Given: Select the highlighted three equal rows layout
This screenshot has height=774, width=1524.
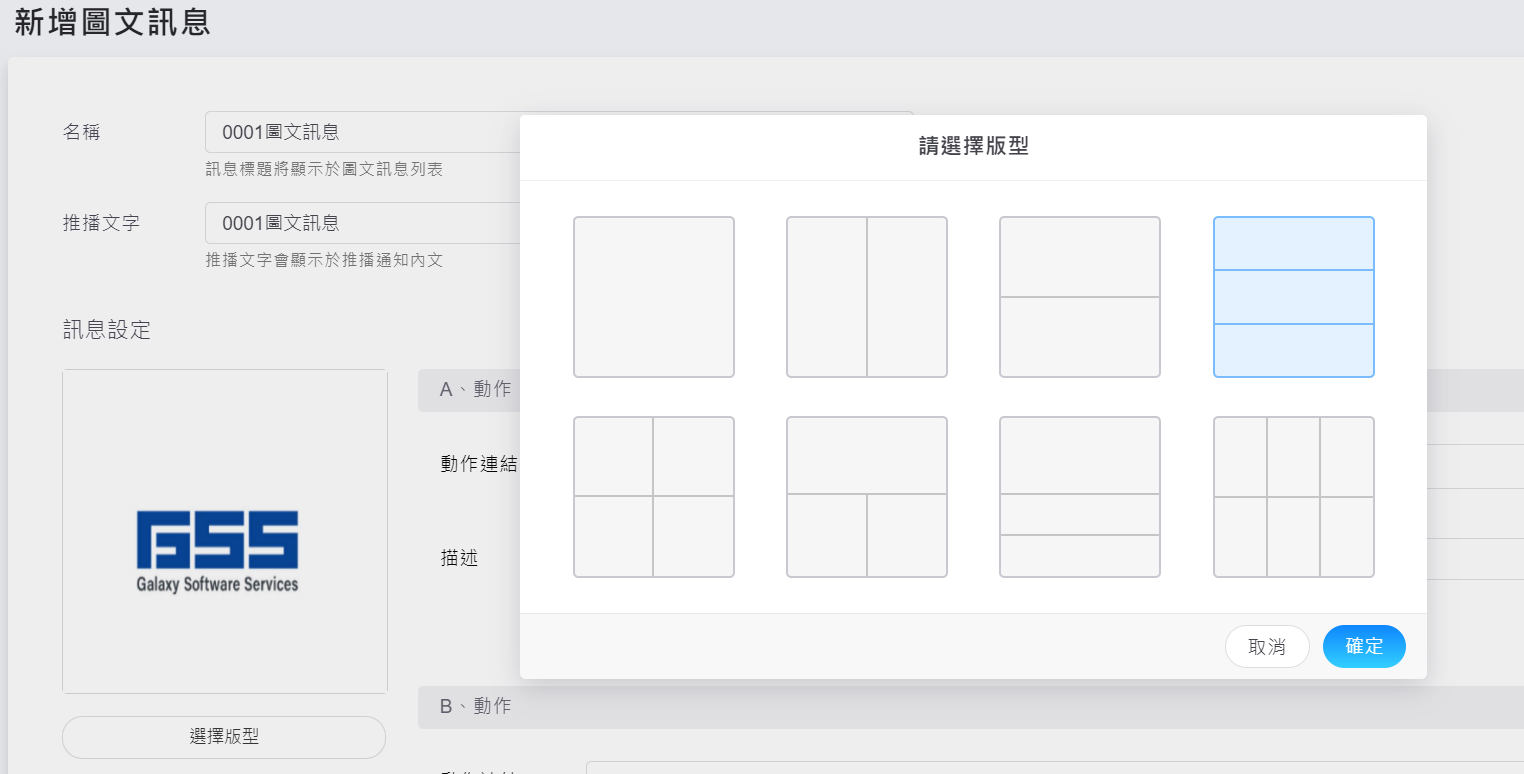Looking at the screenshot, I should pos(1293,297).
